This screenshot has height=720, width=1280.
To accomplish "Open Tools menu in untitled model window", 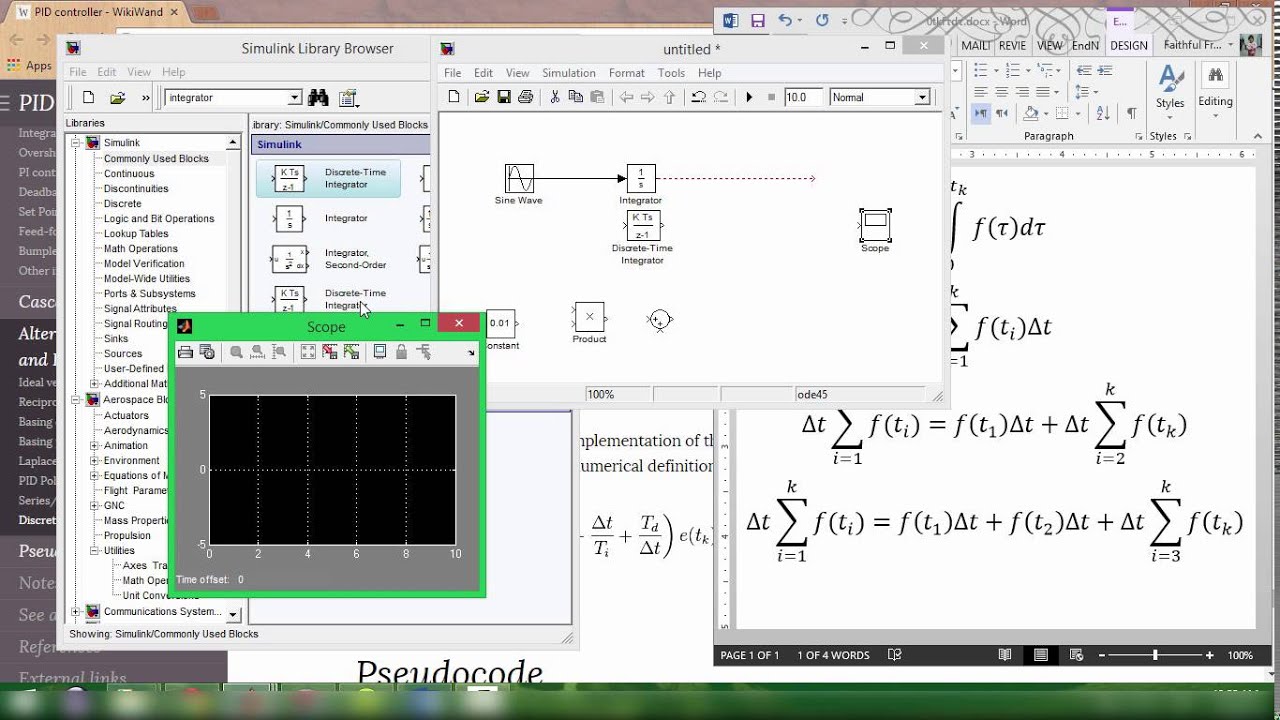I will 671,73.
